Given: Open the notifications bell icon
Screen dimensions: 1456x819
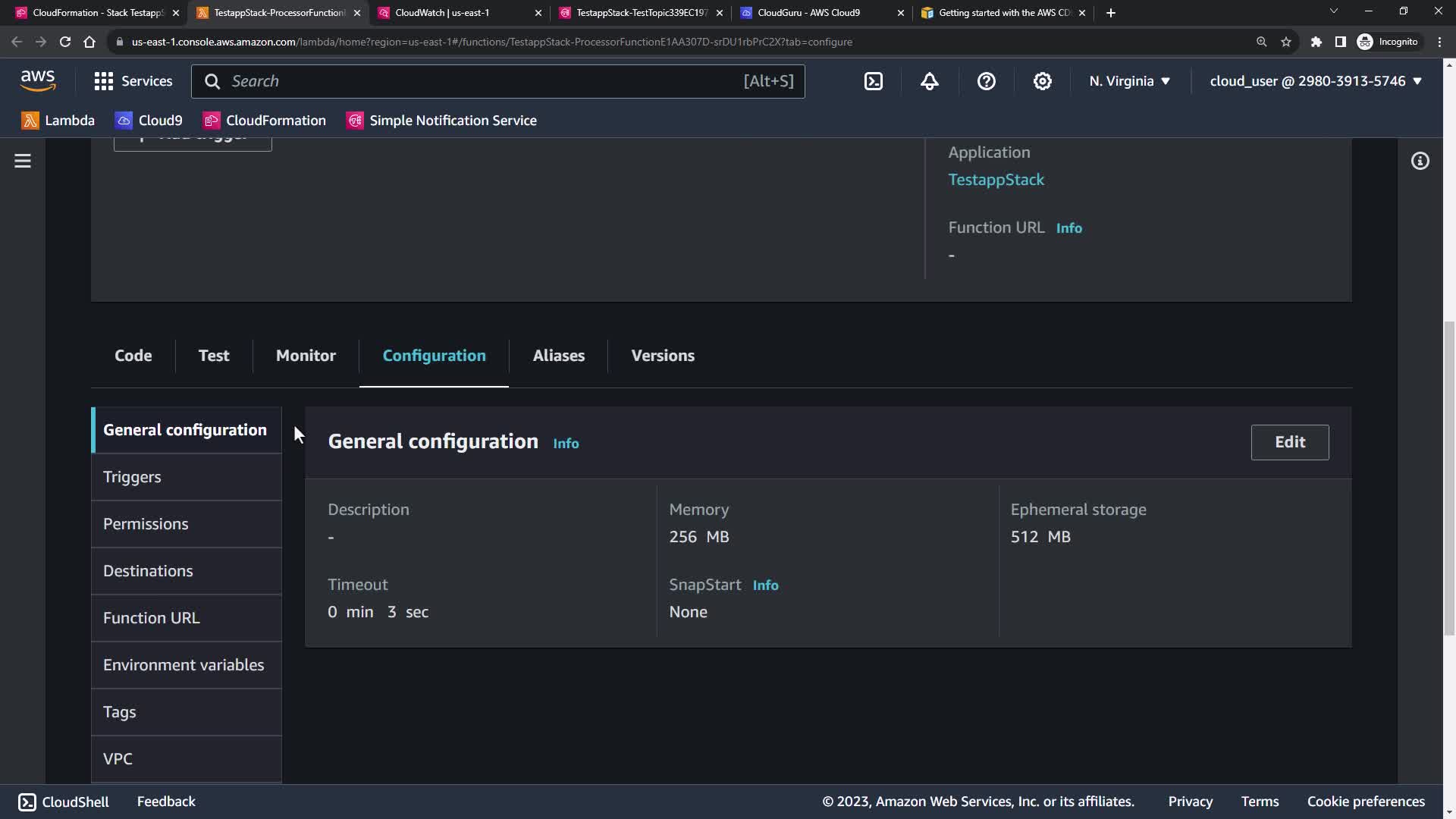Looking at the screenshot, I should 930,81.
